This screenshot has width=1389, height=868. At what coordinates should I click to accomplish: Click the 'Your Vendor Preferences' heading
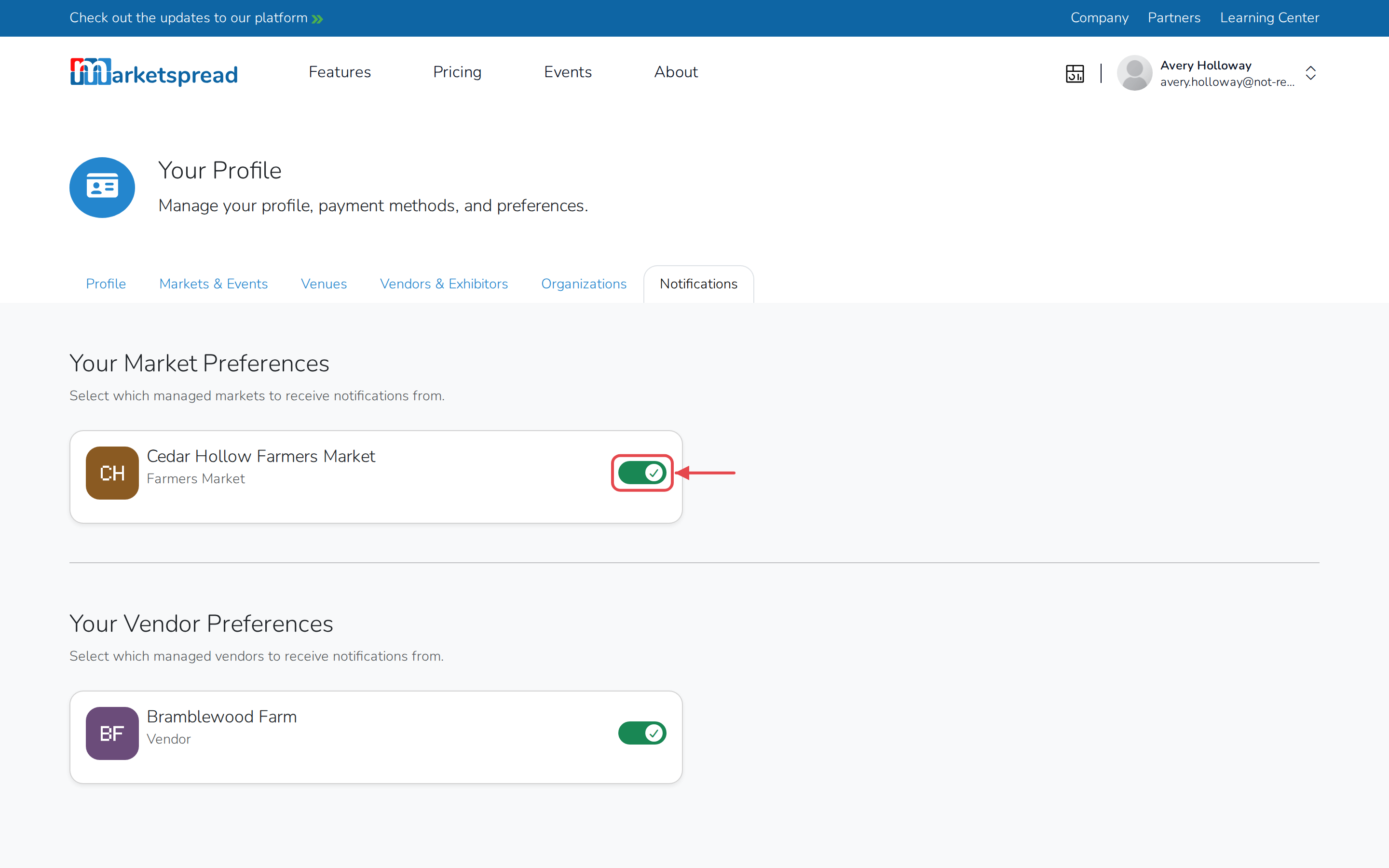tap(201, 624)
